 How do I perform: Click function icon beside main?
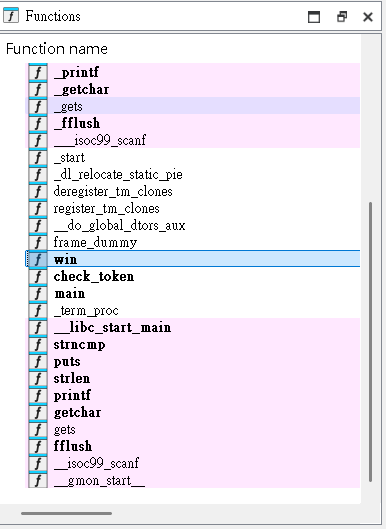38,293
